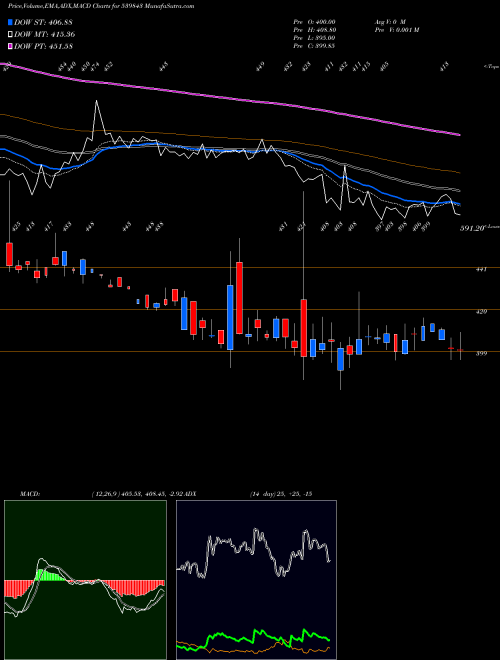
Task: Click the Pre C close price value
Action: click(314, 46)
